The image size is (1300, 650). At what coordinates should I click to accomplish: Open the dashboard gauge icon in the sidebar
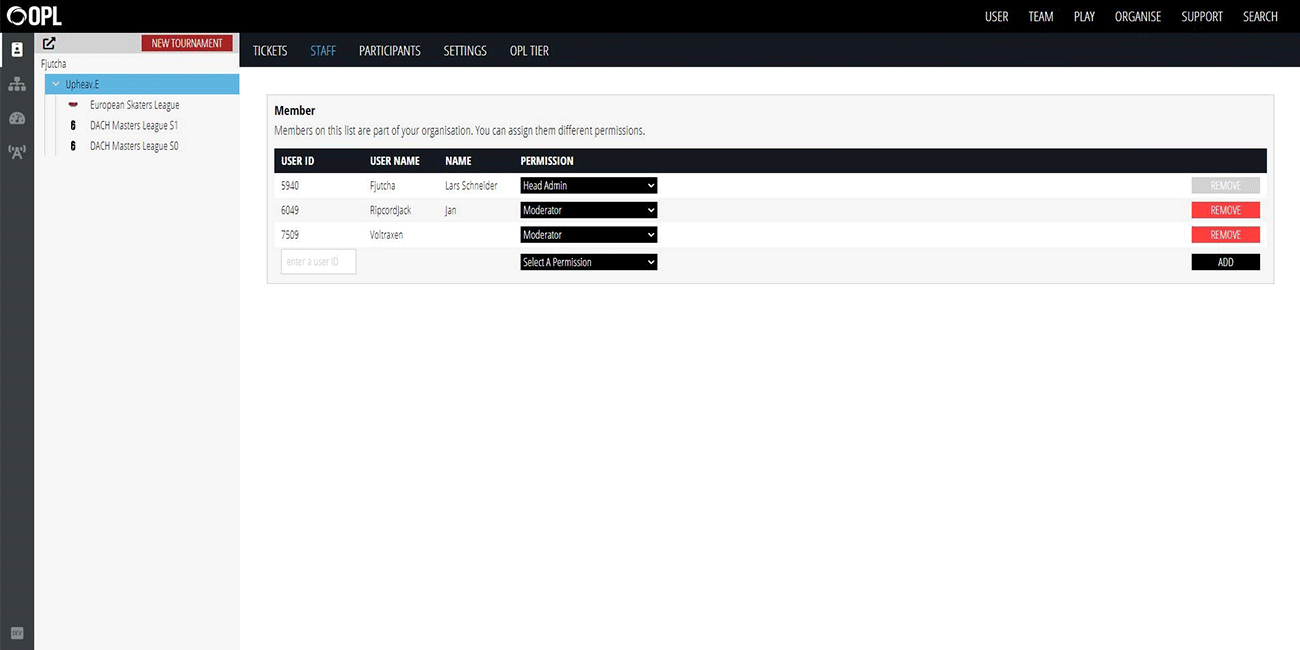17,118
